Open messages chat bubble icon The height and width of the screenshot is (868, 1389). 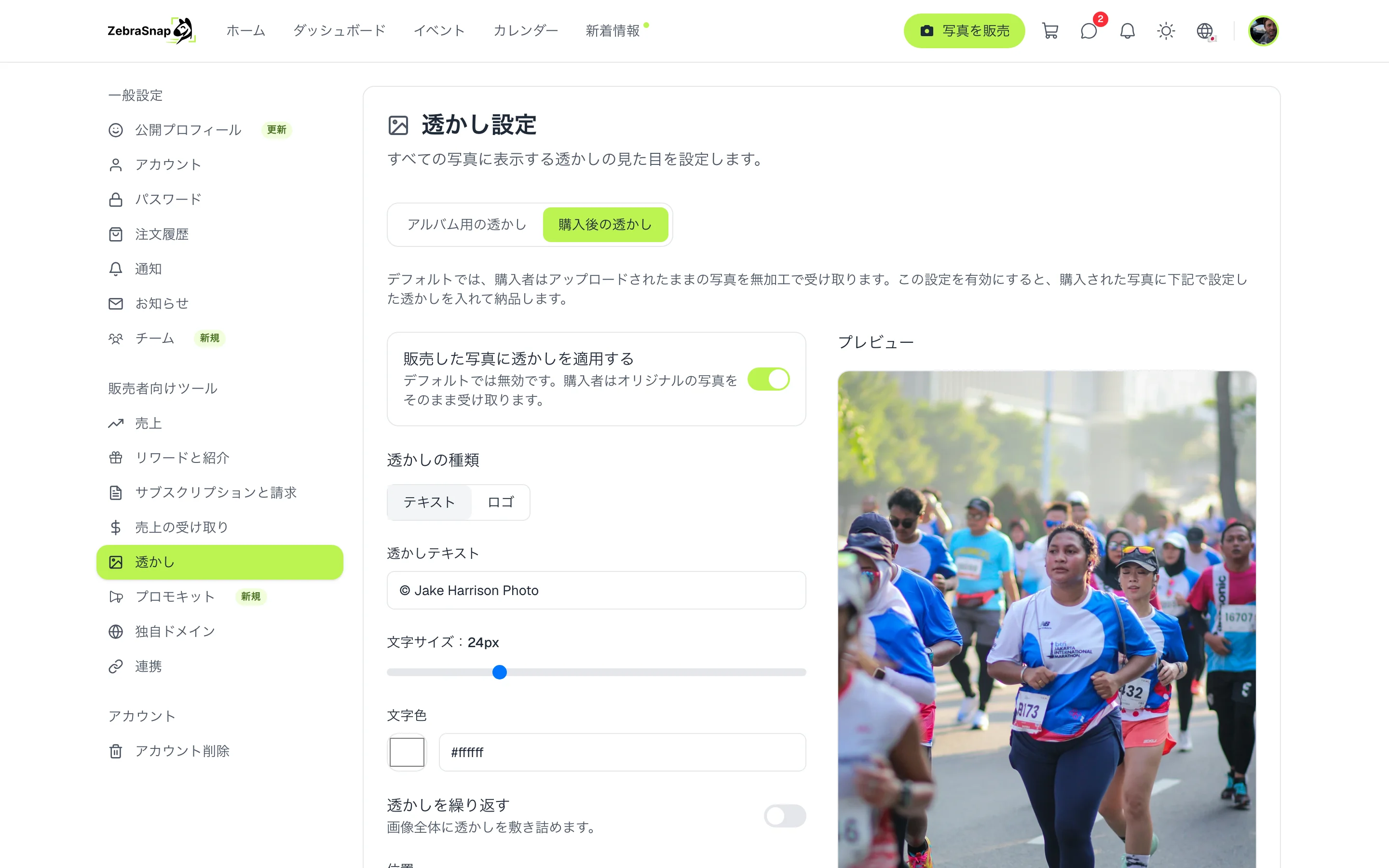[1088, 31]
